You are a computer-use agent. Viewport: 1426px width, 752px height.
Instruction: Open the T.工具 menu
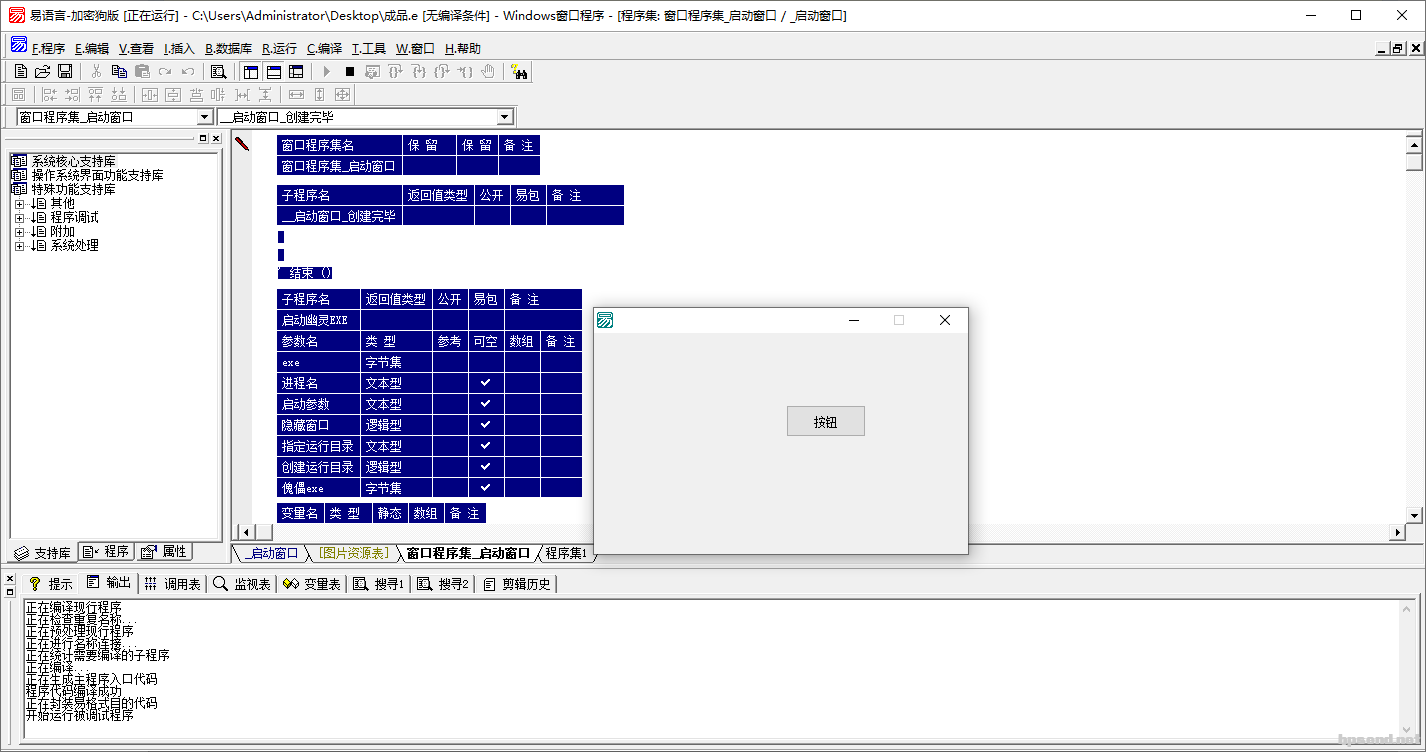(x=368, y=48)
